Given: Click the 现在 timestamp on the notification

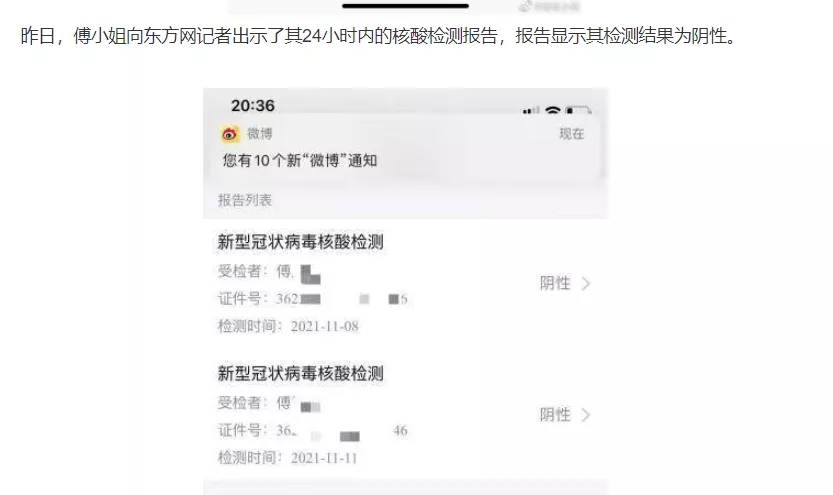Looking at the screenshot, I should pyautogui.click(x=572, y=134).
